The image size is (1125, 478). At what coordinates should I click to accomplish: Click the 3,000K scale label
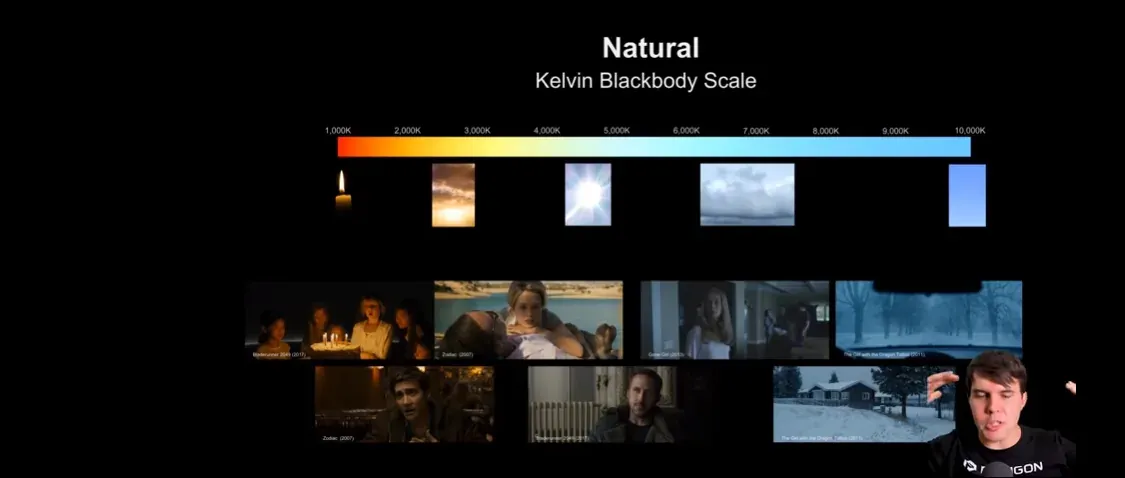pos(477,131)
